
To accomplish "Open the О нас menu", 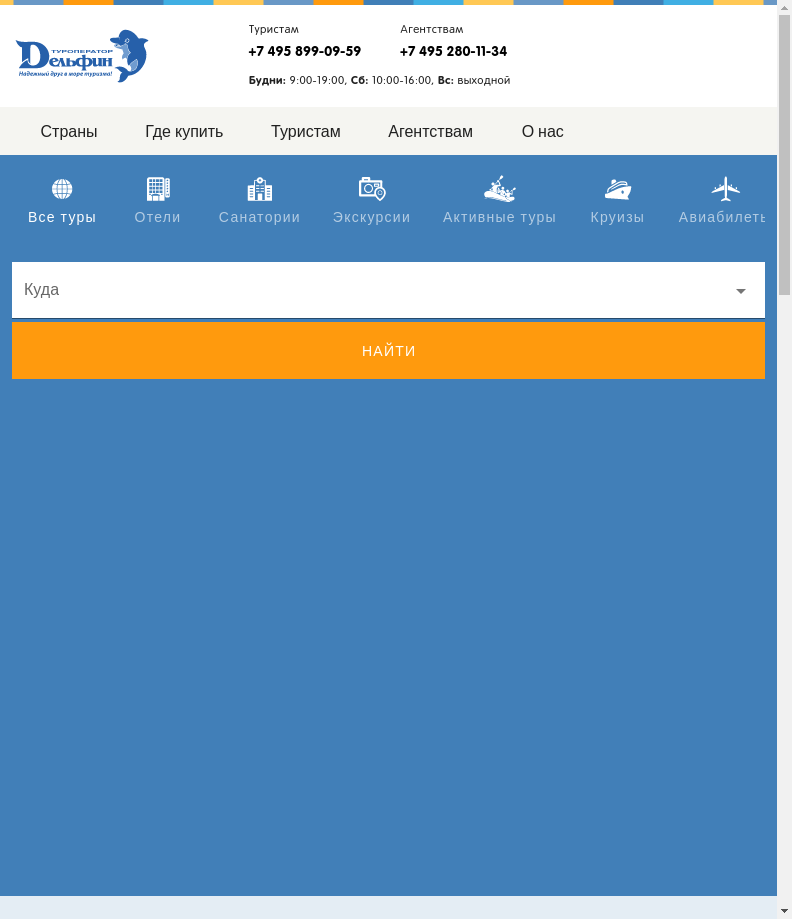I will pos(543,131).
